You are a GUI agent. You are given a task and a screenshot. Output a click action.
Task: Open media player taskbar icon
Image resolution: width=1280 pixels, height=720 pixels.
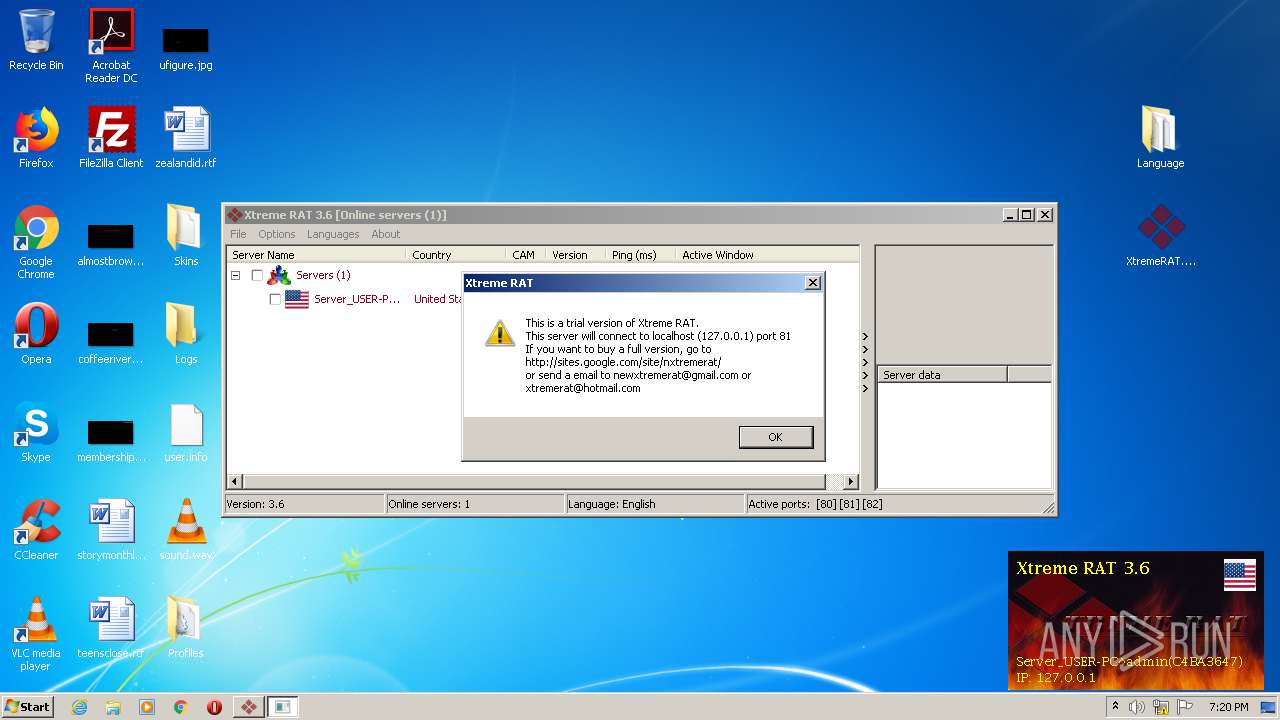[x=147, y=707]
